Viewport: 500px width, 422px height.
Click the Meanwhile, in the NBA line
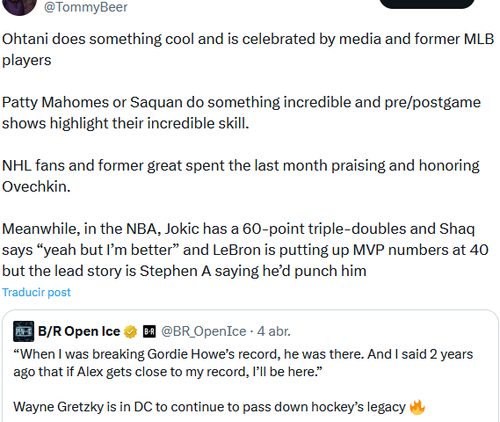[238, 229]
